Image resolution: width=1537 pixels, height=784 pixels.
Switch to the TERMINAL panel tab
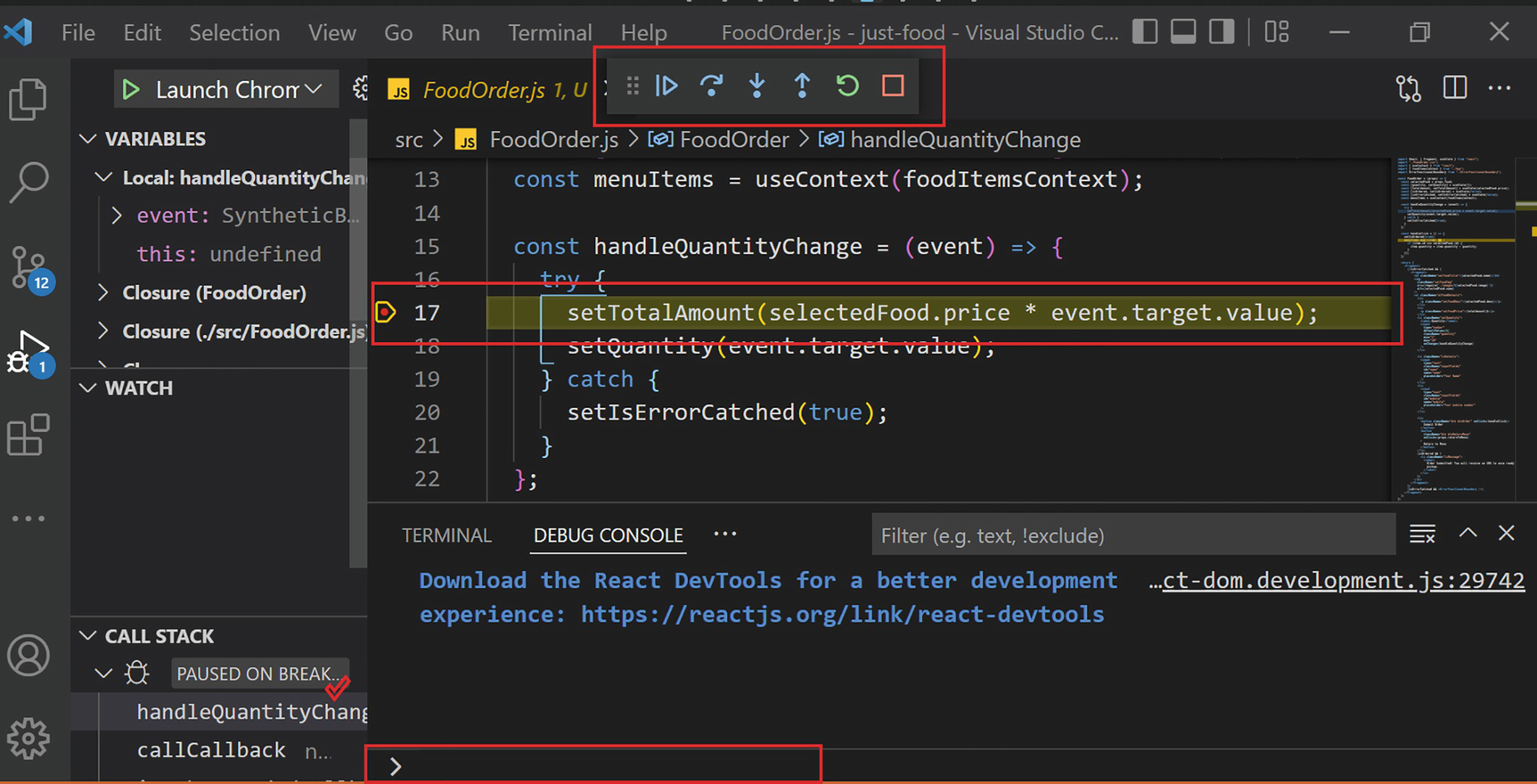click(x=446, y=535)
